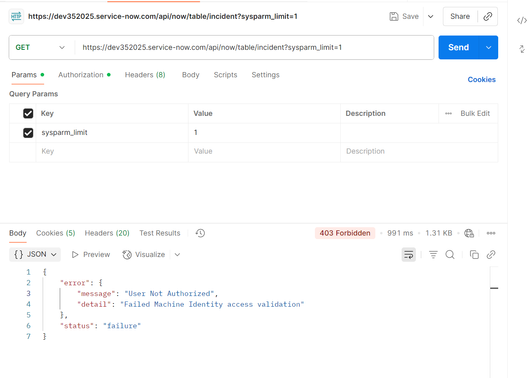Expand the Visualize options chevron
The image size is (532, 378).
coord(177,254)
